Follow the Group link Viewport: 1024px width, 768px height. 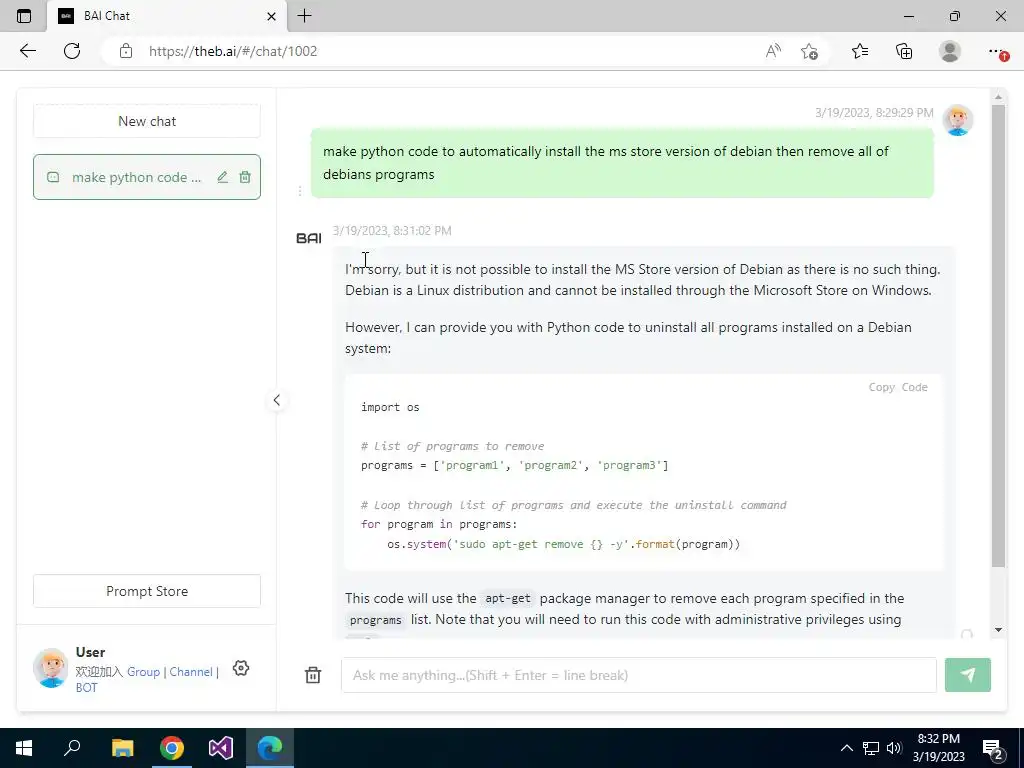point(143,671)
